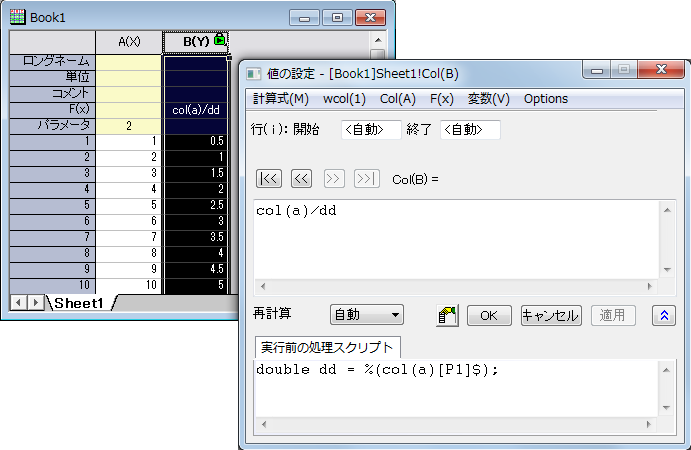Click cell value 10 in column A
The height and width of the screenshot is (450, 691).
coord(129,285)
